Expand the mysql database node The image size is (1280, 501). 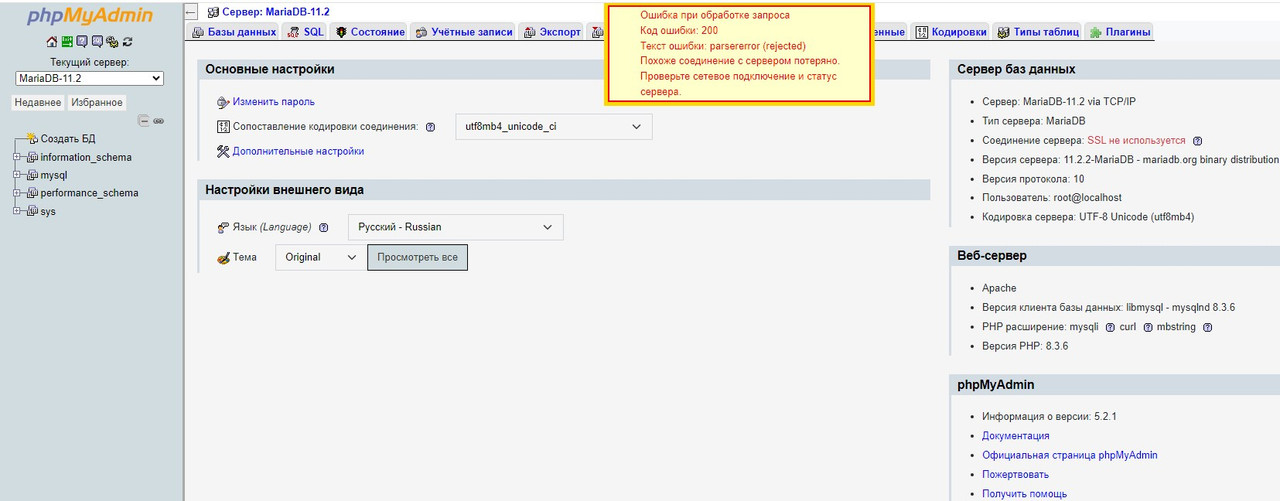(x=17, y=175)
